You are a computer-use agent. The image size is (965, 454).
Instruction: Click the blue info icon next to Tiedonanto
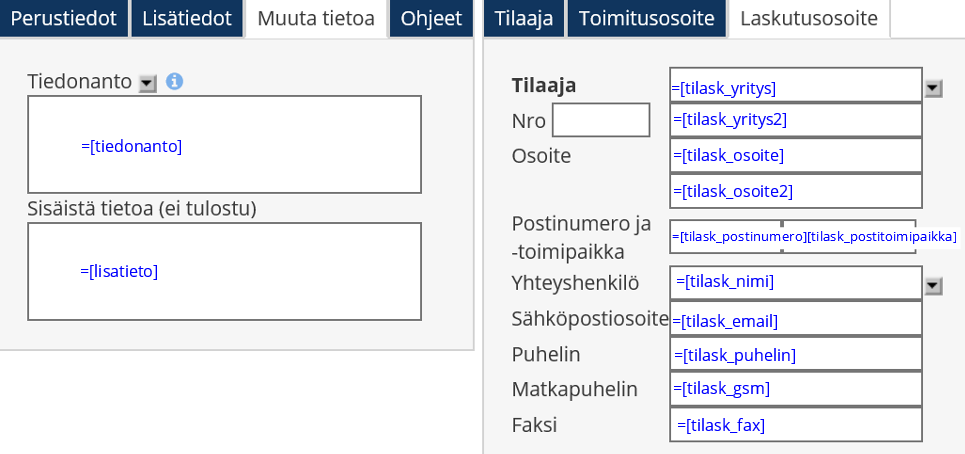(x=174, y=82)
